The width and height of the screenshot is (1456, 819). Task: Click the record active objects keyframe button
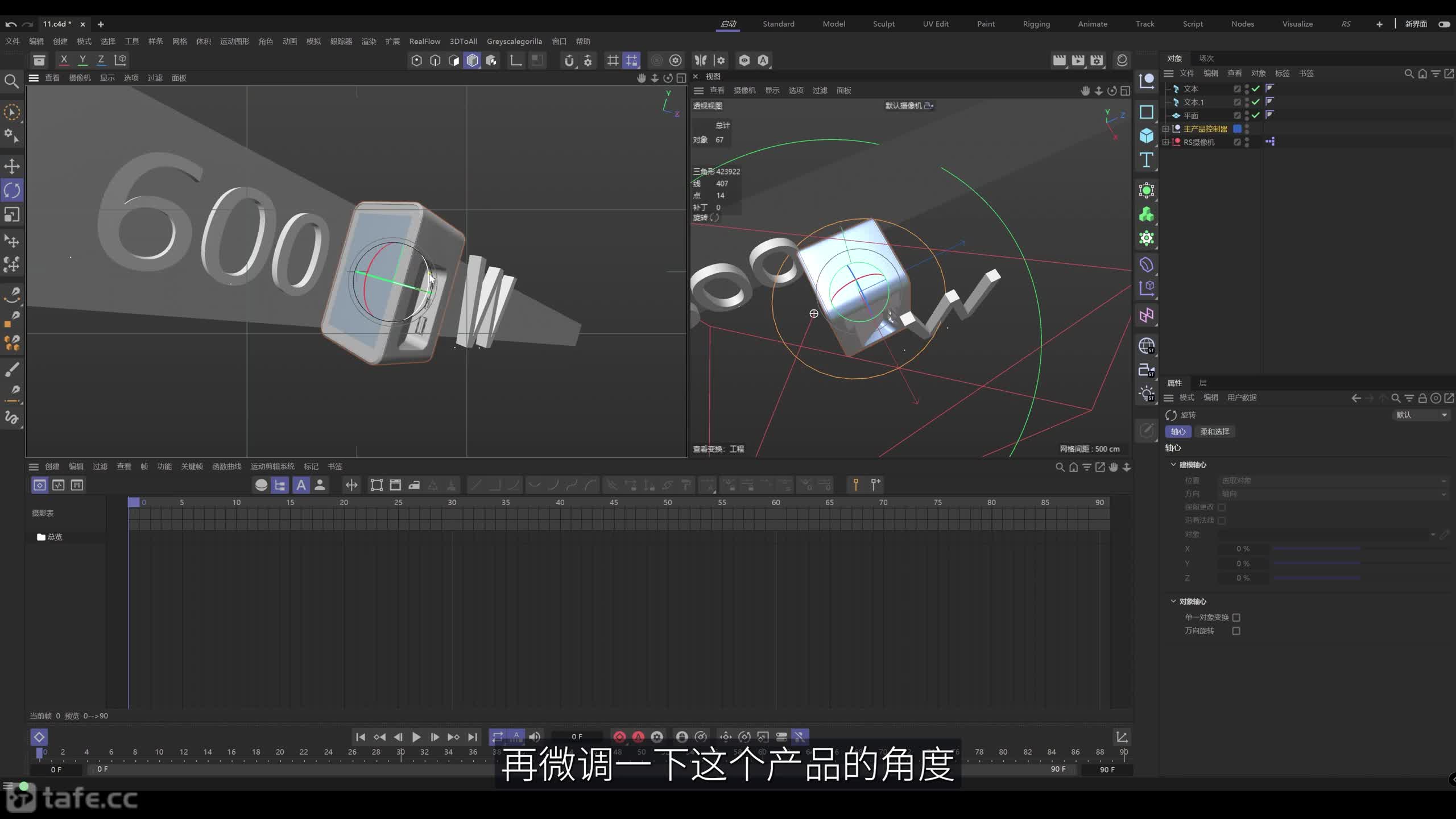(619, 737)
